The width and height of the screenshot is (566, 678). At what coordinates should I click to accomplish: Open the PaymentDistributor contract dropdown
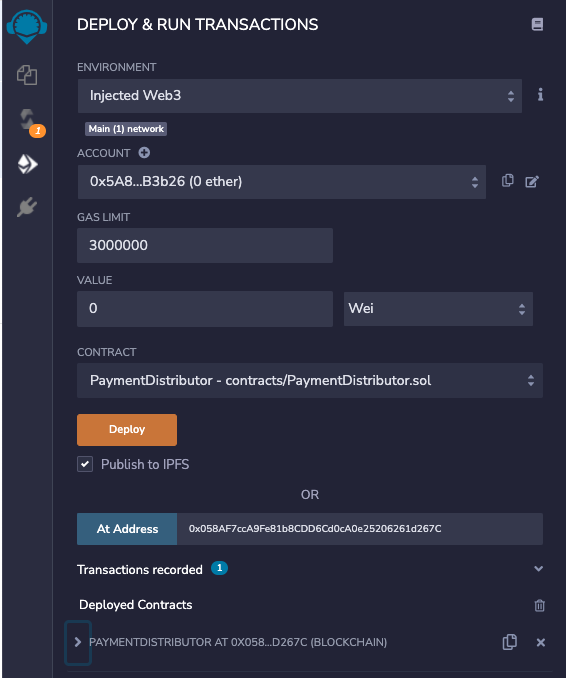(310, 381)
